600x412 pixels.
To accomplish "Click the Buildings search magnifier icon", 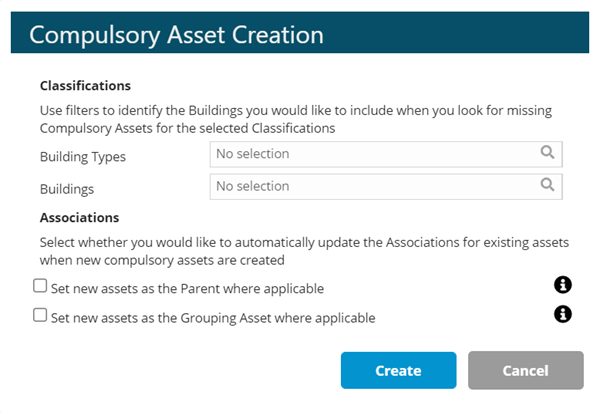I will pos(547,185).
